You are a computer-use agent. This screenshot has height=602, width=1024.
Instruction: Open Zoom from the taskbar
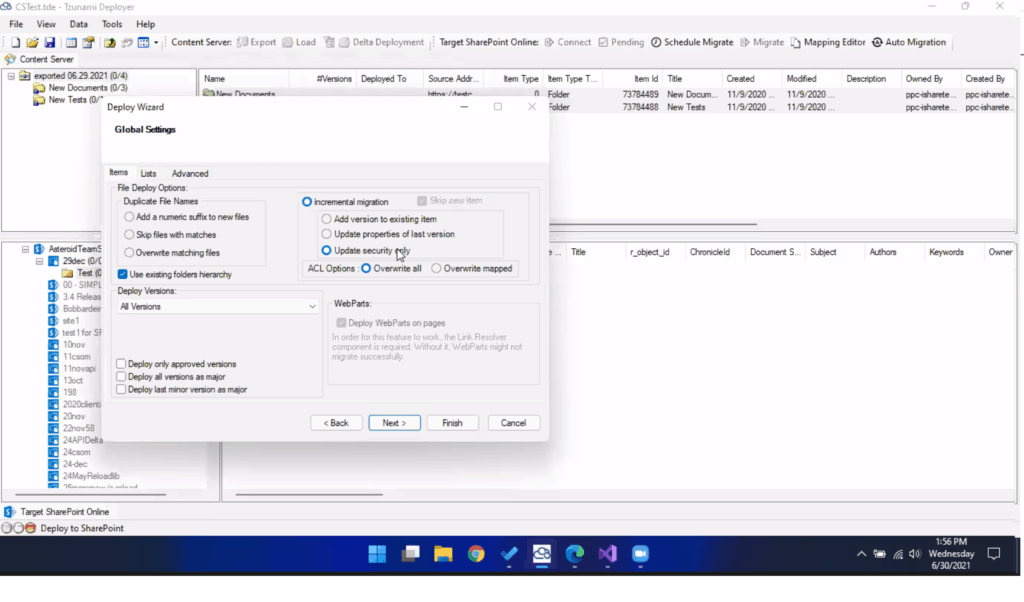pyautogui.click(x=641, y=554)
